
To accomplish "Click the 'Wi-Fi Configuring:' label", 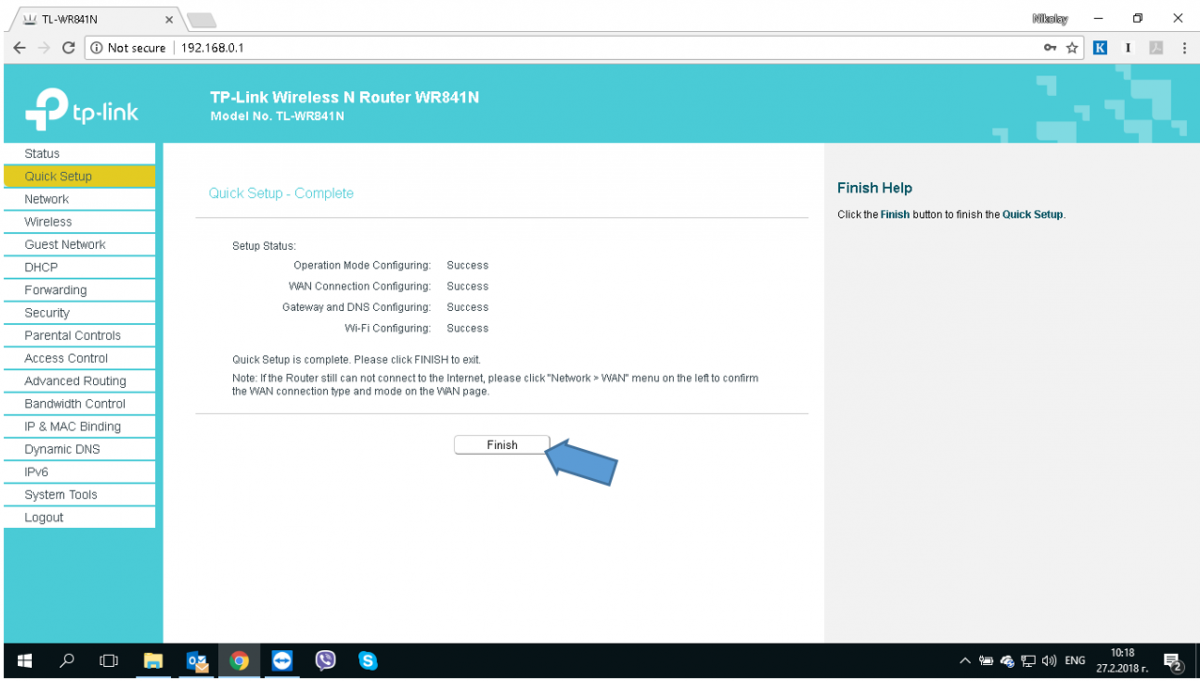I will coord(388,328).
